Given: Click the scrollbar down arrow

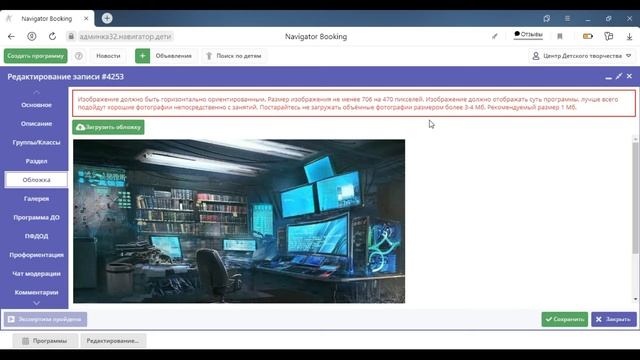Looking at the screenshot, I should [x=635, y=300].
